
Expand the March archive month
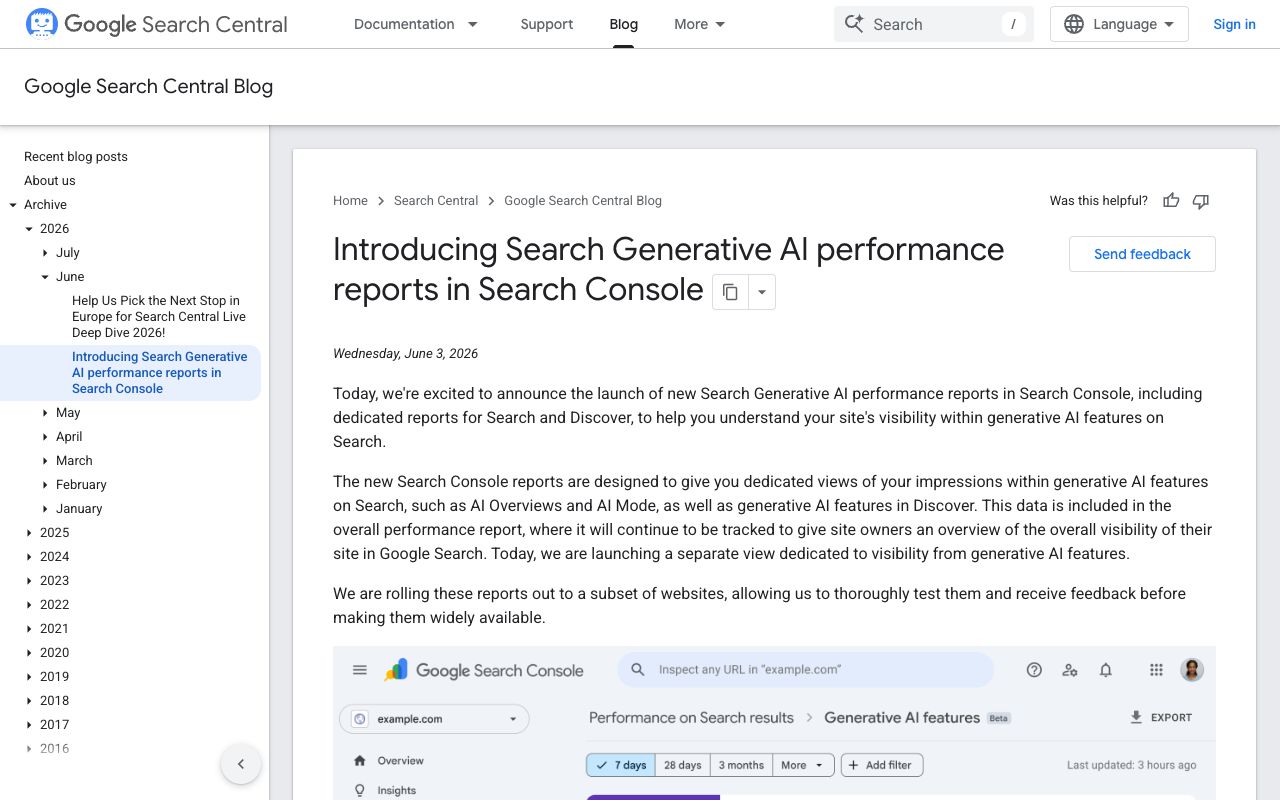pyautogui.click(x=45, y=461)
